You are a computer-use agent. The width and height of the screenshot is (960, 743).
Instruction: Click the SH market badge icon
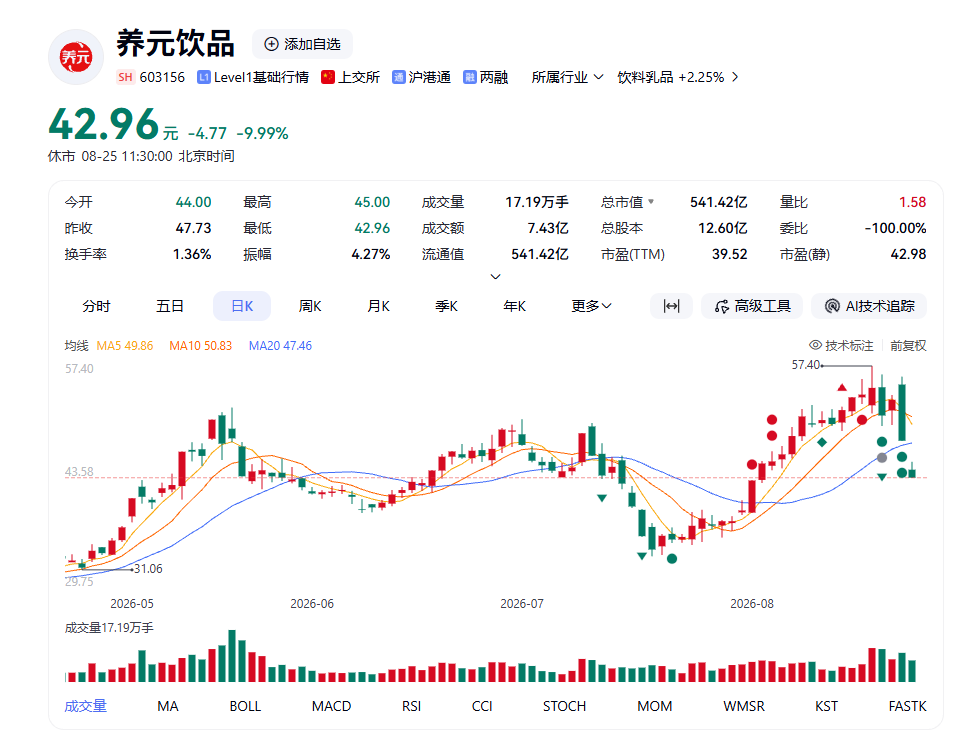pos(125,77)
